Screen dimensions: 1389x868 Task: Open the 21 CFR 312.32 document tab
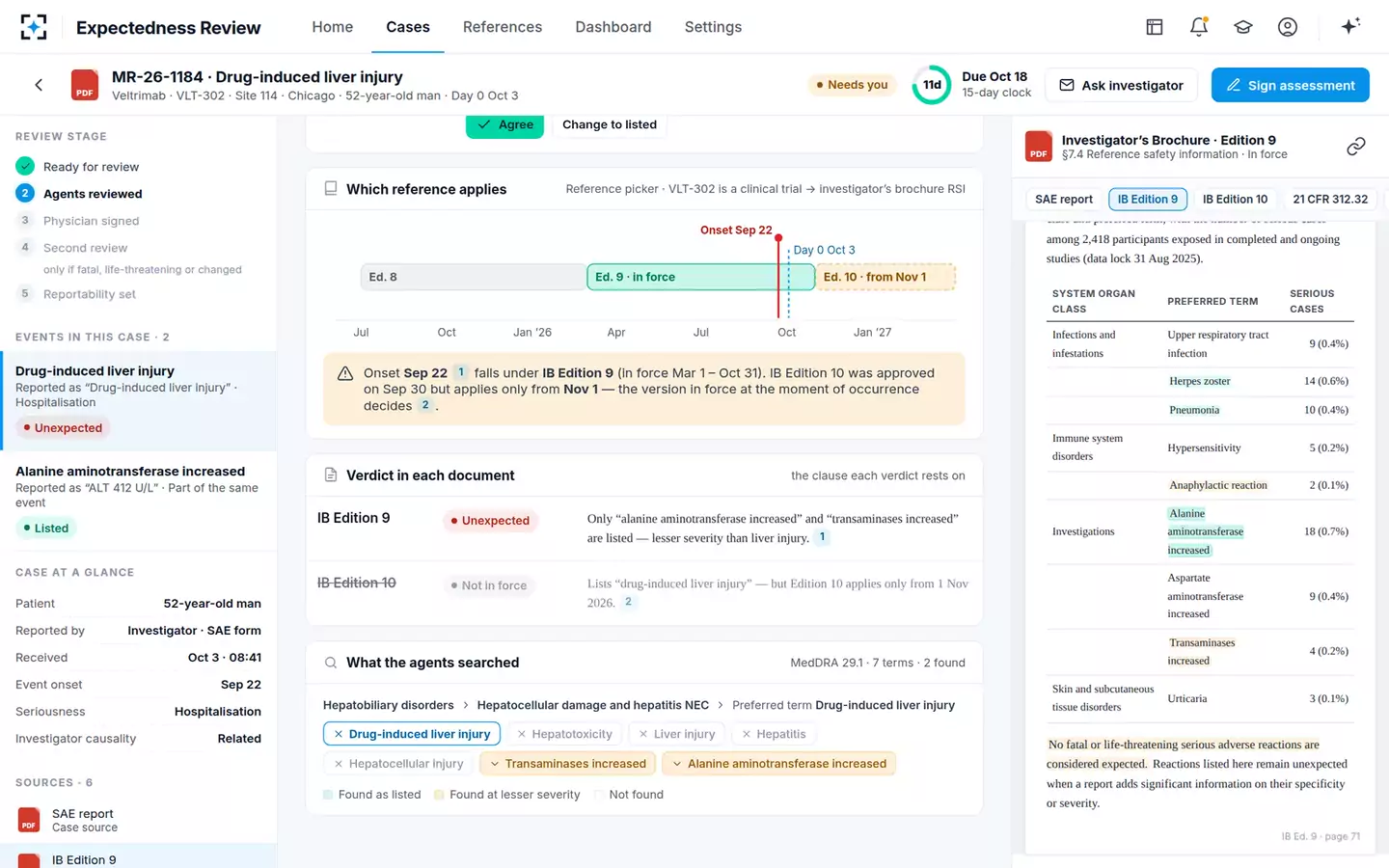pos(1330,200)
